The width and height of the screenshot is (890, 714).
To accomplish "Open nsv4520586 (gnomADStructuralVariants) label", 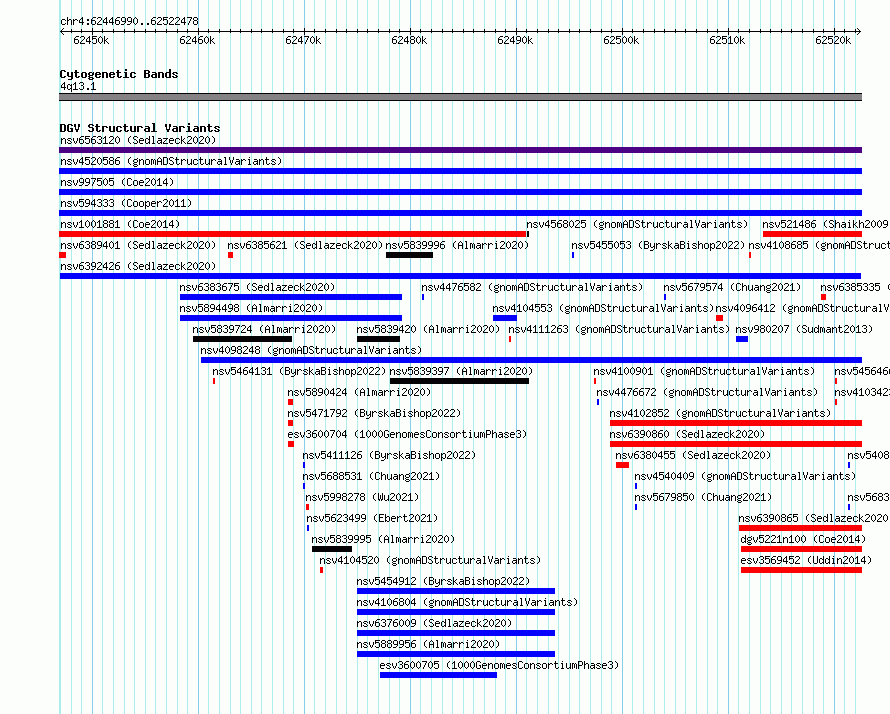I will tap(171, 161).
